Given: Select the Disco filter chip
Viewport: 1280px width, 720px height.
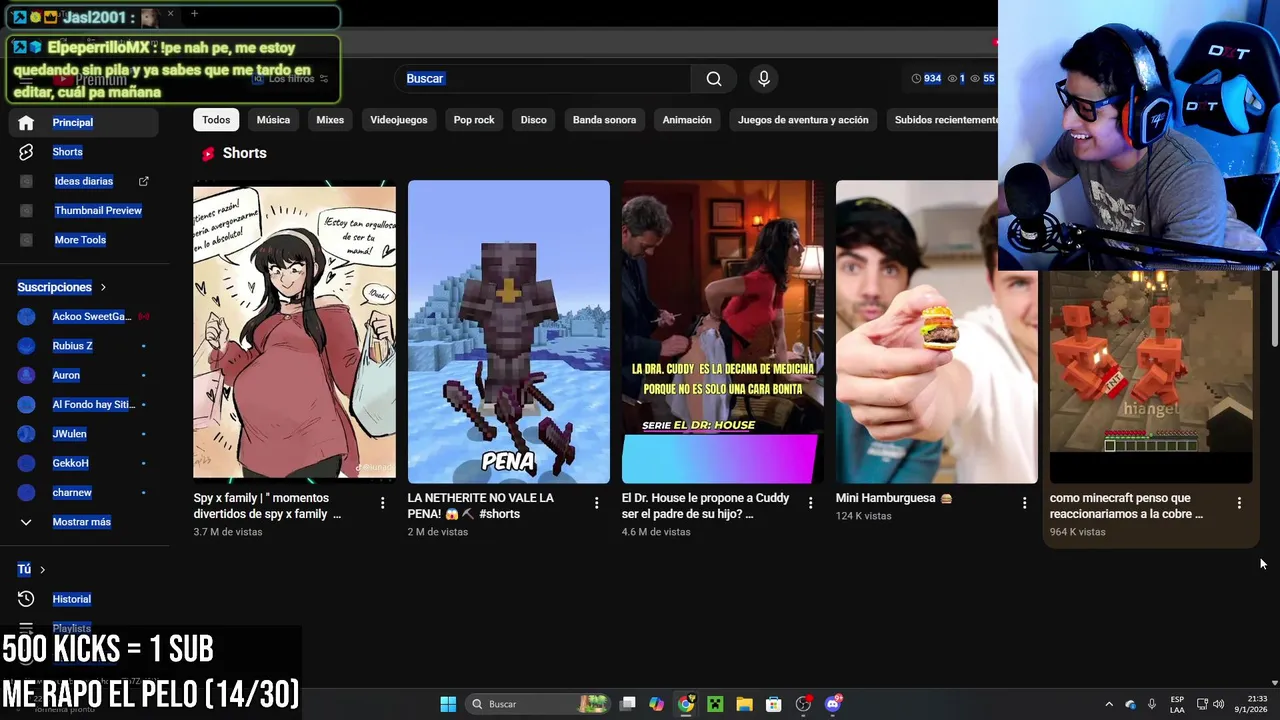Looking at the screenshot, I should [x=534, y=120].
